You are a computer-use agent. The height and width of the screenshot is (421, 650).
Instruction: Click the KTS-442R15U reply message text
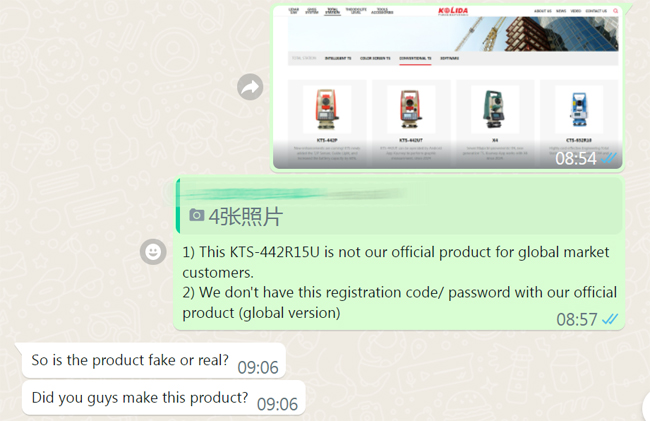pos(400,282)
